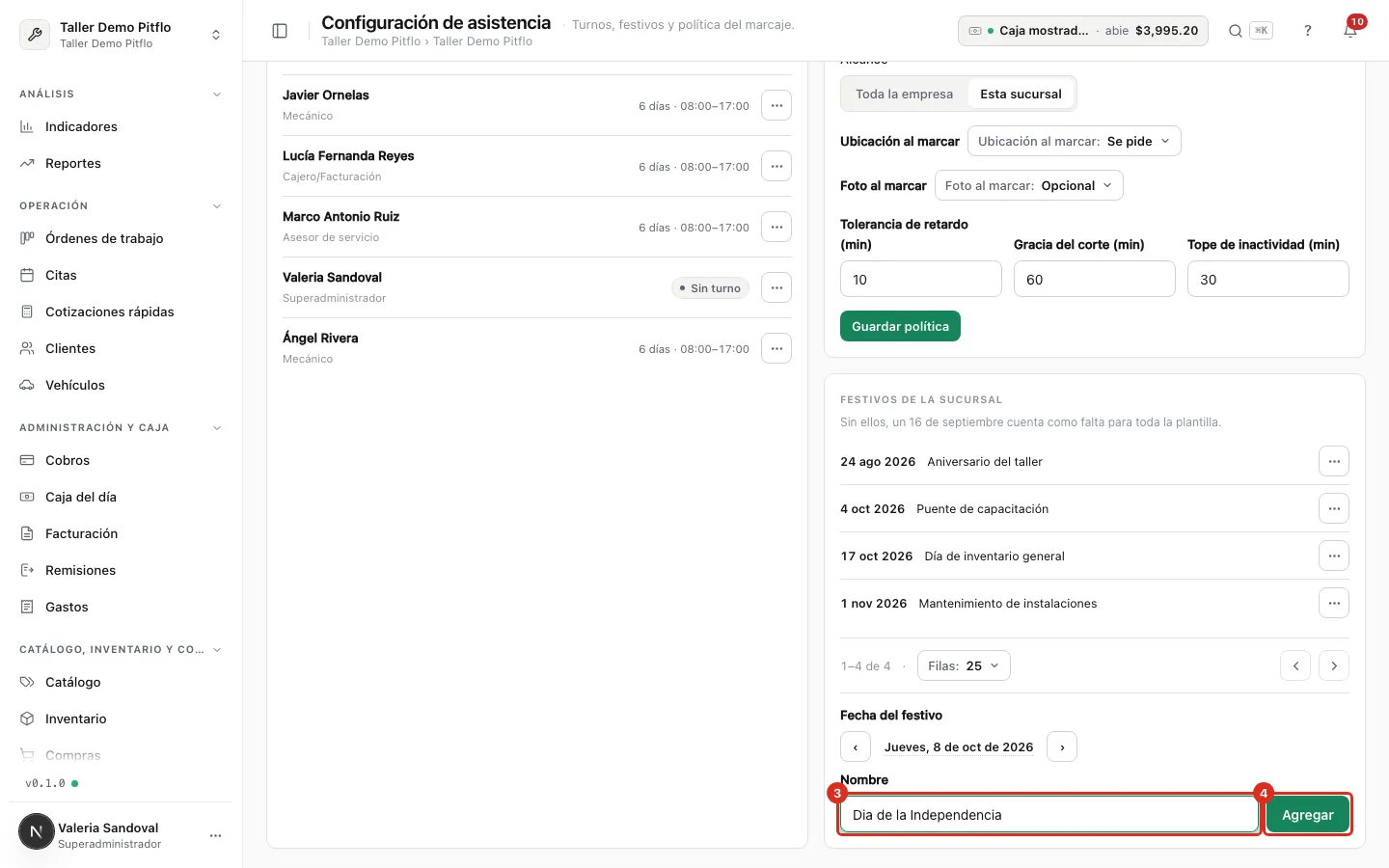
Task: Collapse Catálogo, Inventario section chevron
Action: pyautogui.click(x=217, y=649)
